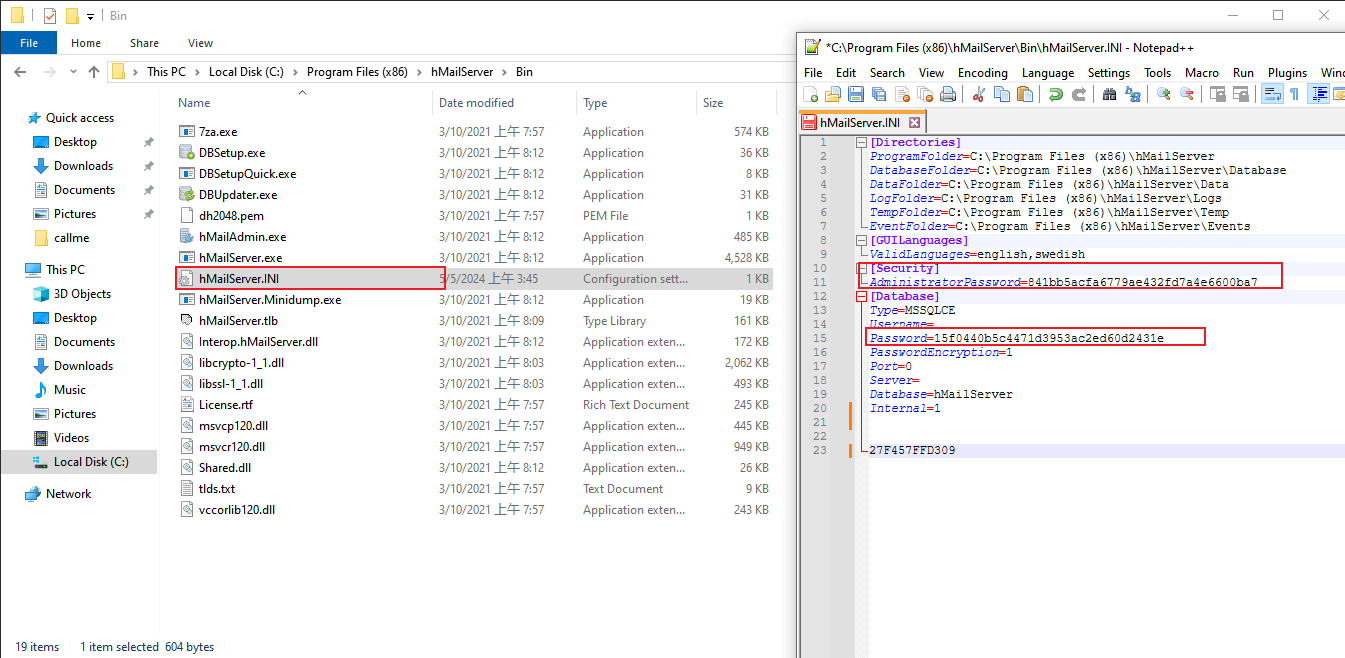Click the Zoom In magnifier icon

point(1164,94)
